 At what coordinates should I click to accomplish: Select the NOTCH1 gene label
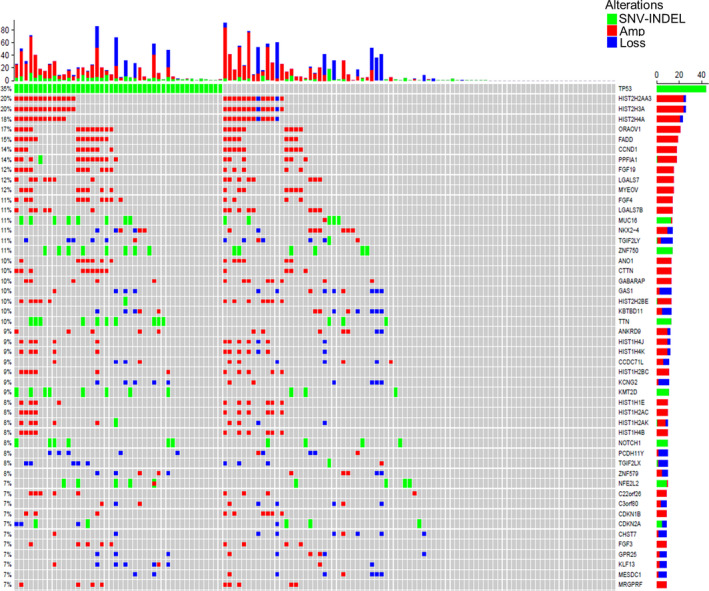[x=630, y=443]
